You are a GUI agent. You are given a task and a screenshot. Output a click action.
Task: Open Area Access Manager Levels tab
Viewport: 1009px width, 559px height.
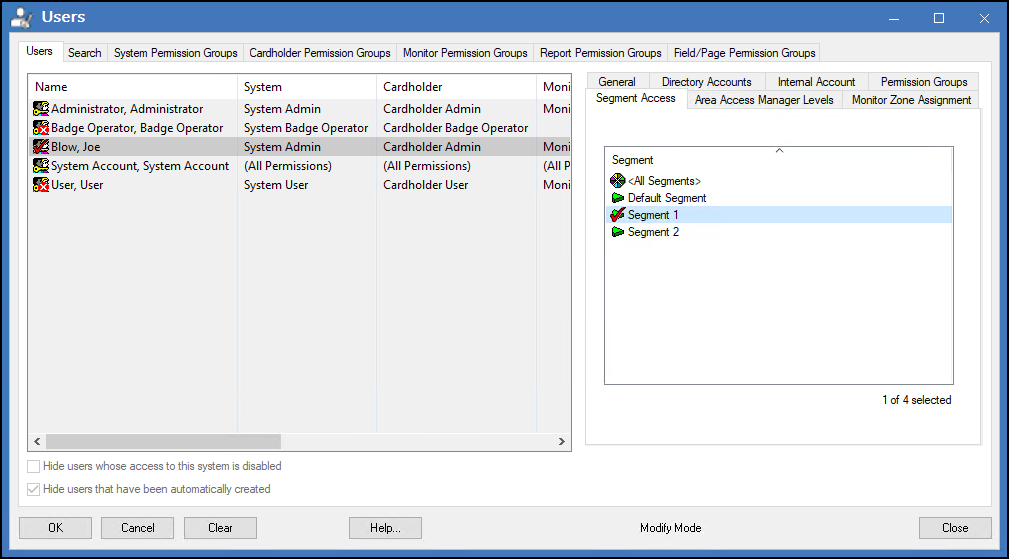tap(764, 100)
